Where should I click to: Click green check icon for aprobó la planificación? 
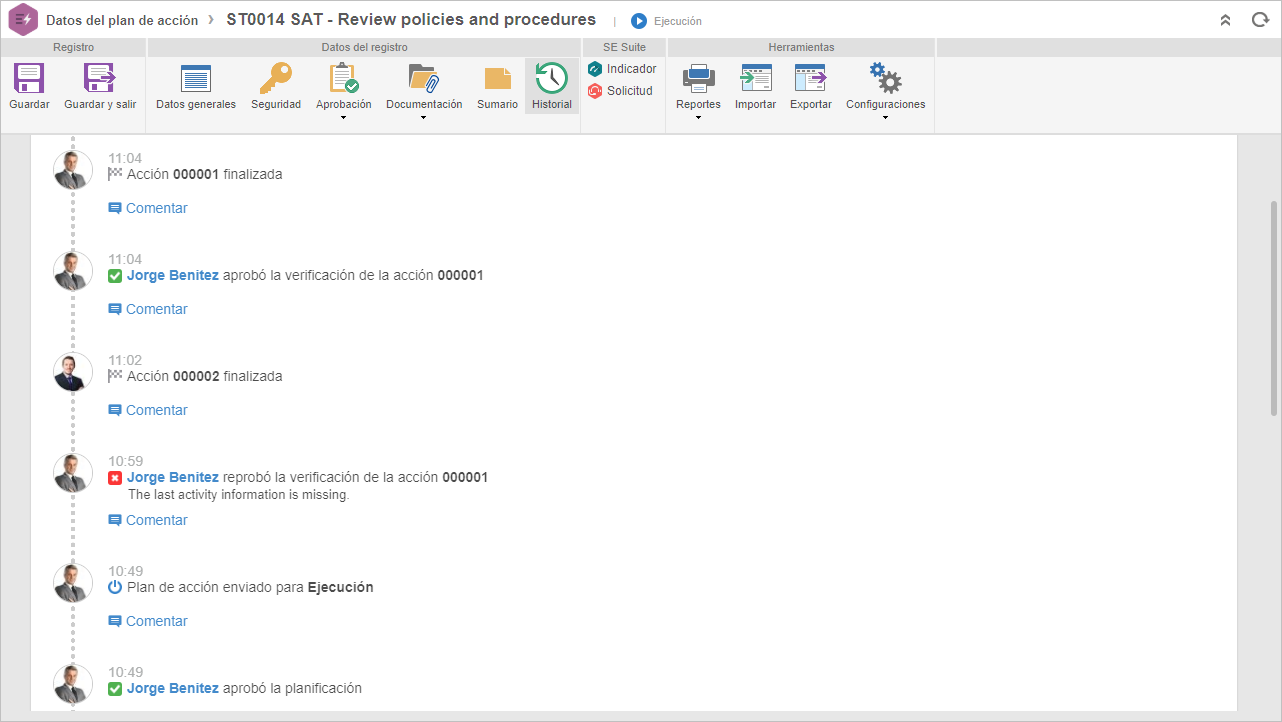115,689
